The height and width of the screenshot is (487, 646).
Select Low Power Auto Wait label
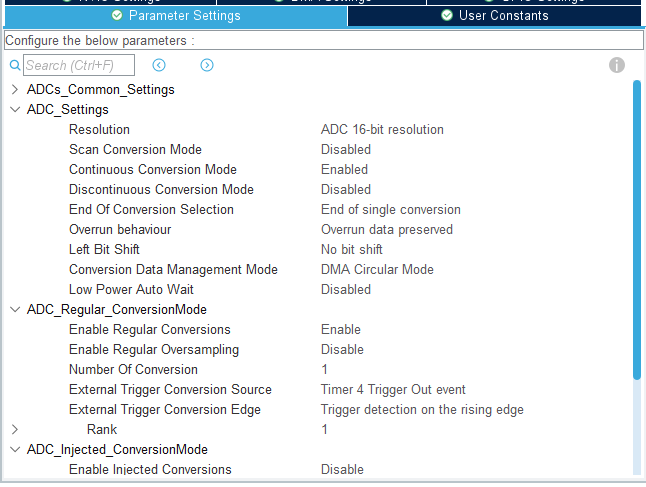(131, 290)
